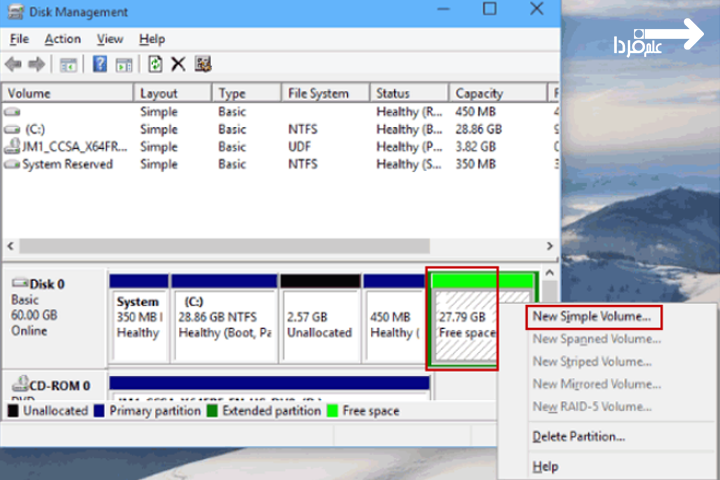Sort by the Layout column header
Image resolution: width=720 pixels, height=480 pixels.
click(x=173, y=93)
